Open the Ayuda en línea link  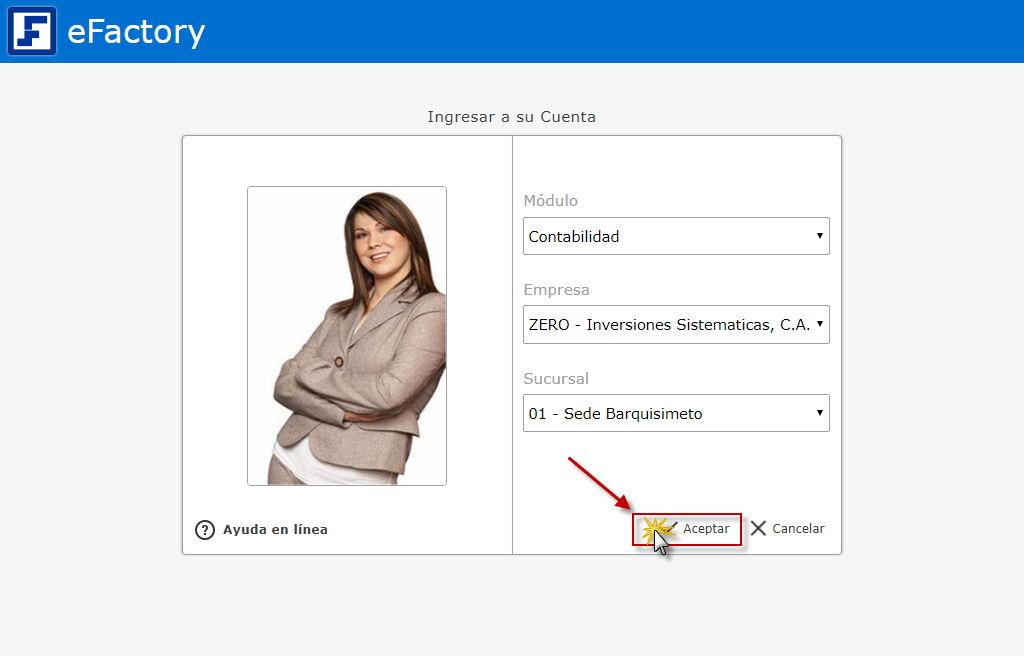pos(275,530)
